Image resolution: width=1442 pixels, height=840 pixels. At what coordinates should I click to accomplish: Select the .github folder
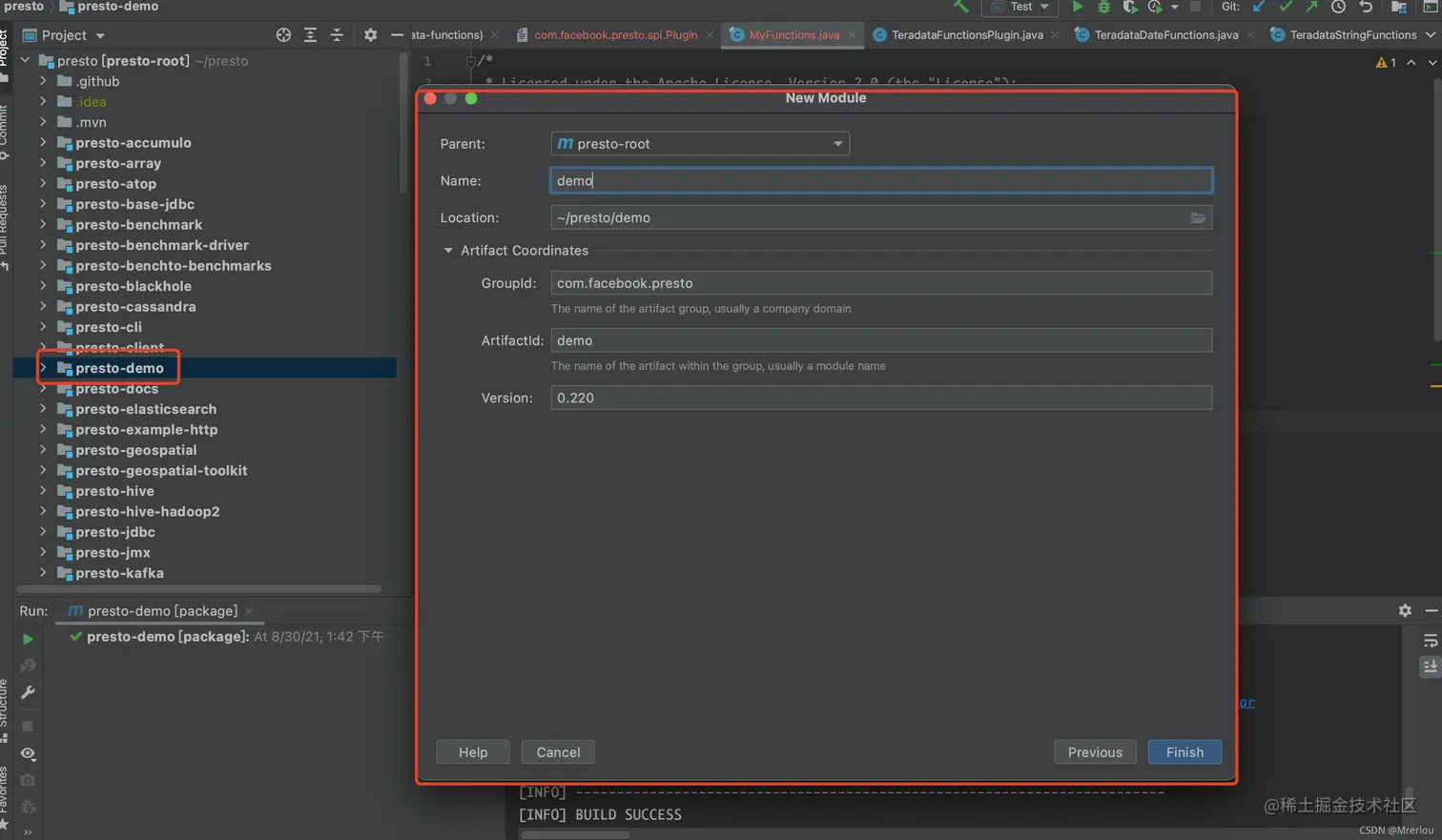(x=97, y=81)
